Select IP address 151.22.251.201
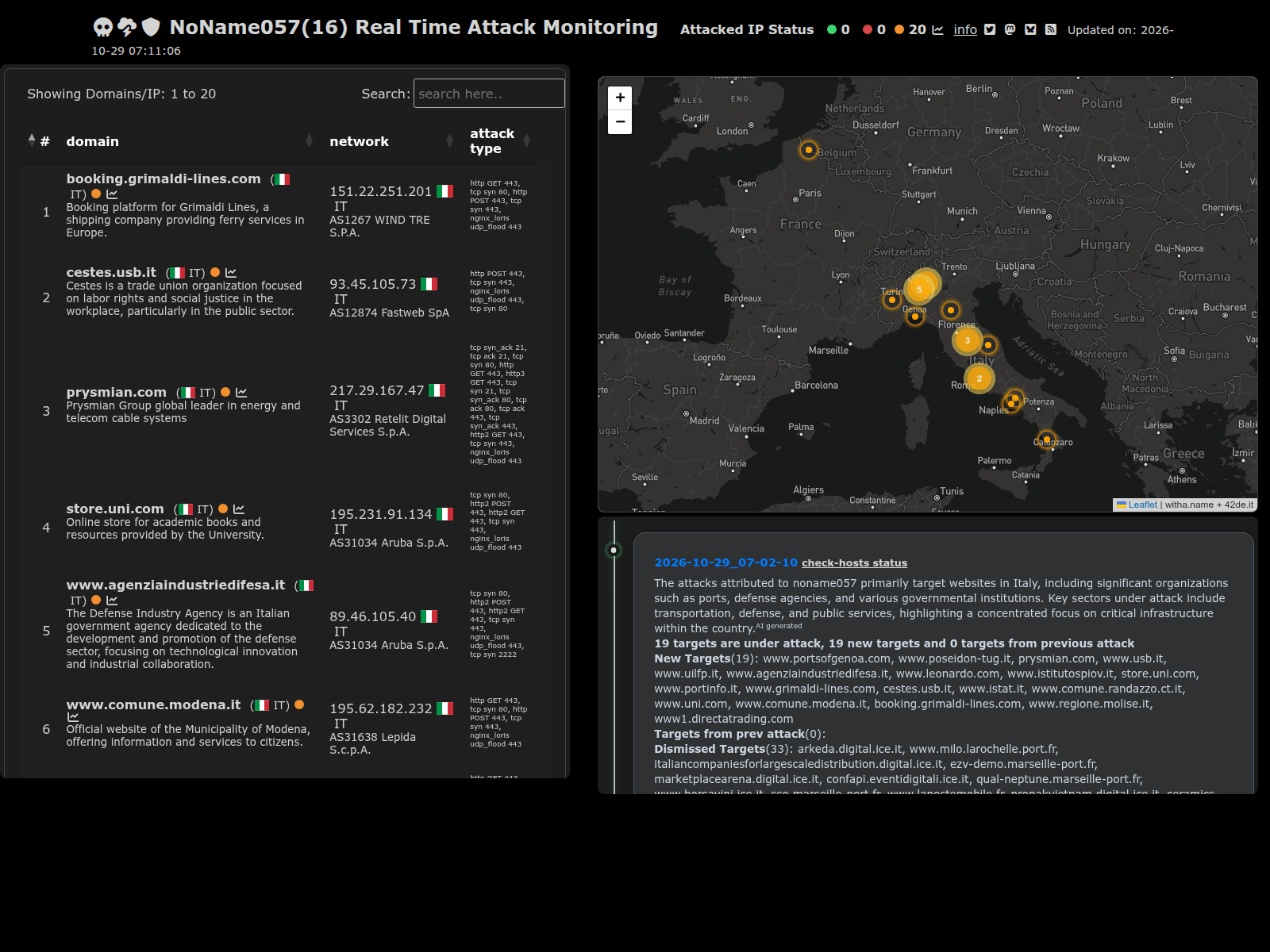This screenshot has height=952, width=1270. tap(381, 192)
